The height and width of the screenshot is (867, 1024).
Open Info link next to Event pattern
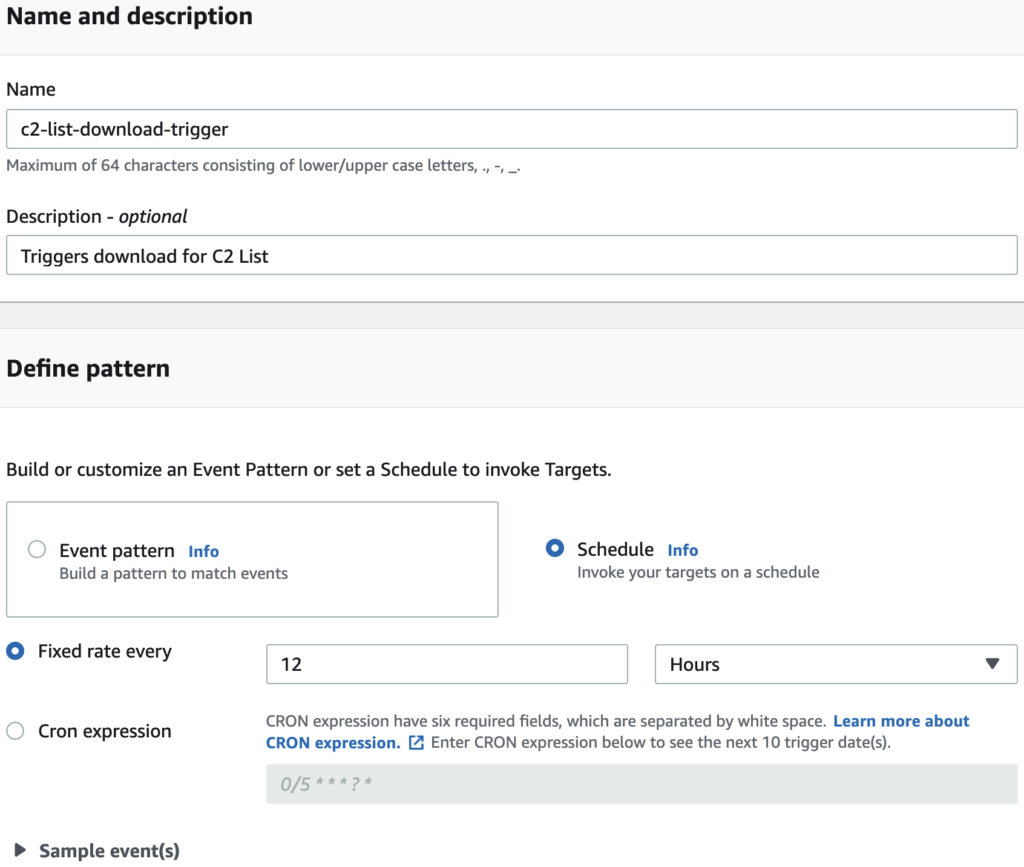203,551
